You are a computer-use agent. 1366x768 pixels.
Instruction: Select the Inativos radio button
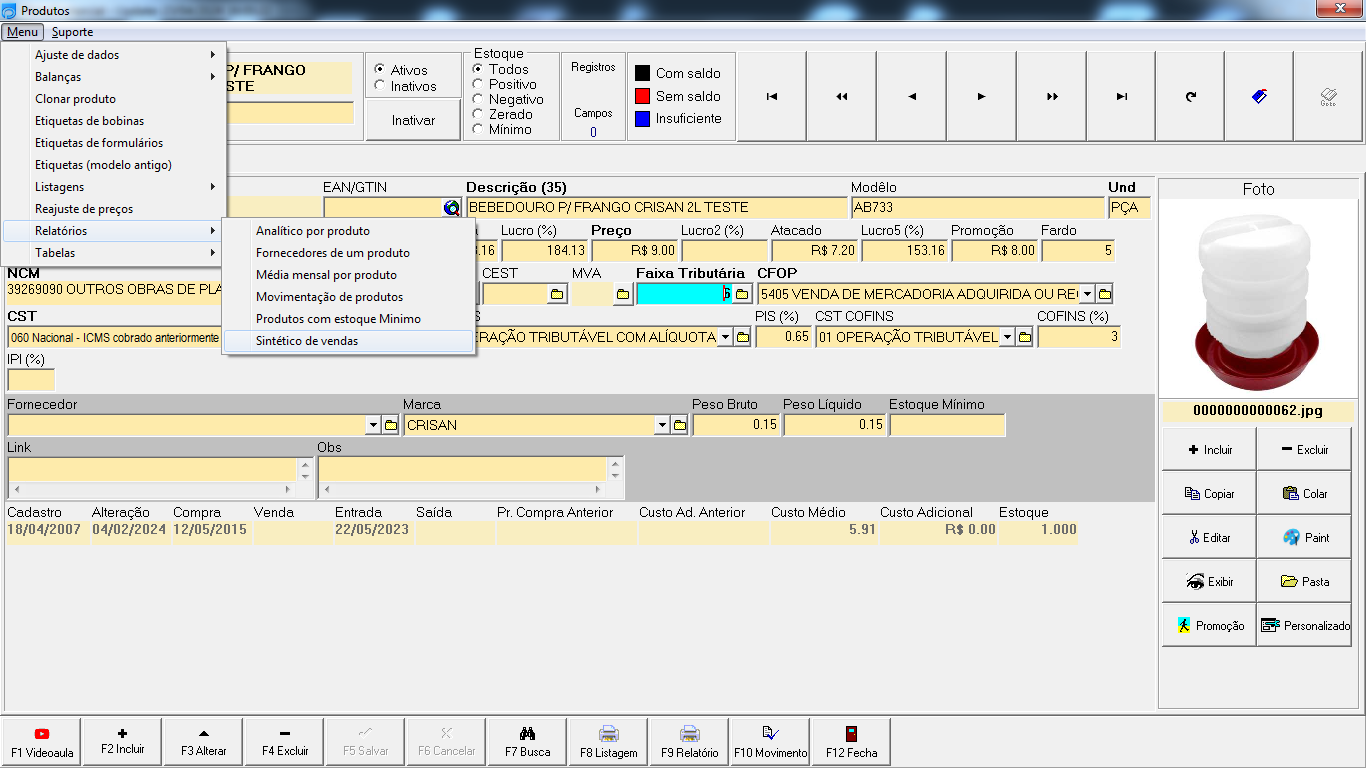click(x=379, y=86)
